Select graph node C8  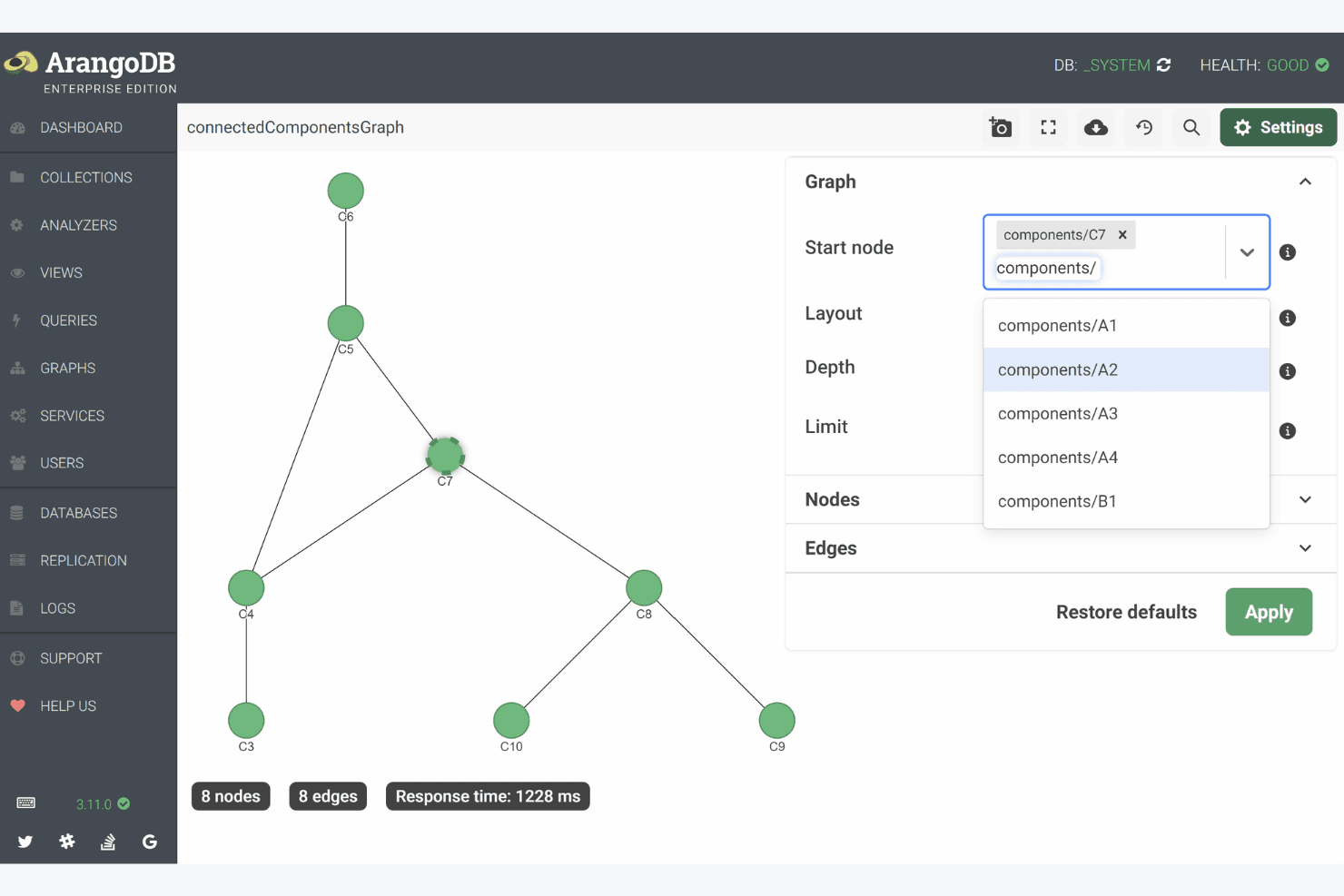click(x=644, y=587)
